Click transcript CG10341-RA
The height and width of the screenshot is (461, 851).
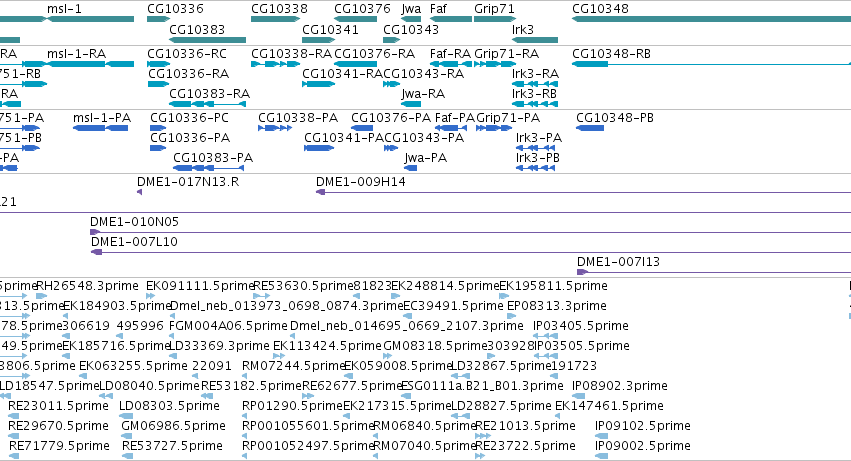(x=318, y=84)
